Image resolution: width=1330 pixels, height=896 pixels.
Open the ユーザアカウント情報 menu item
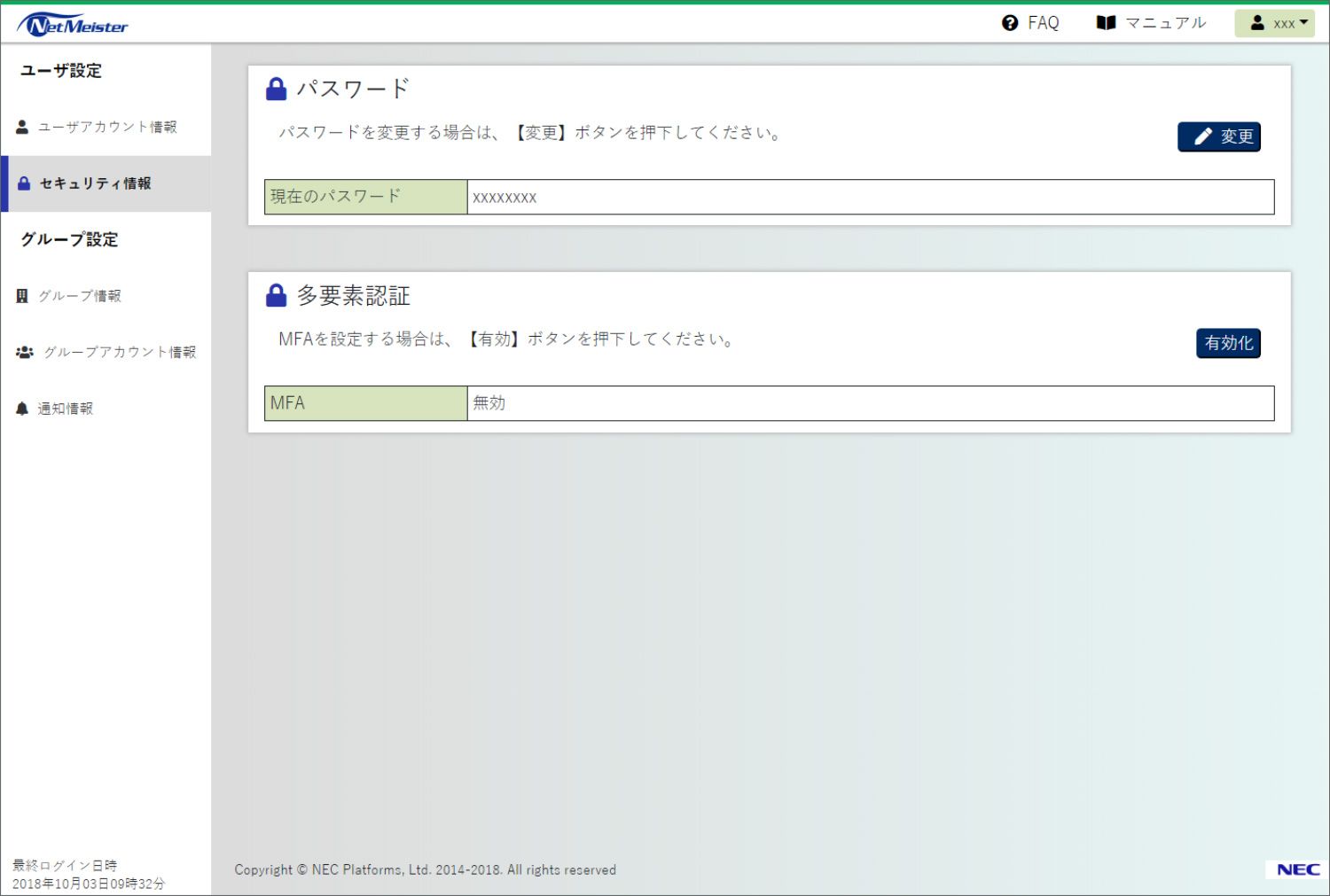(x=107, y=128)
